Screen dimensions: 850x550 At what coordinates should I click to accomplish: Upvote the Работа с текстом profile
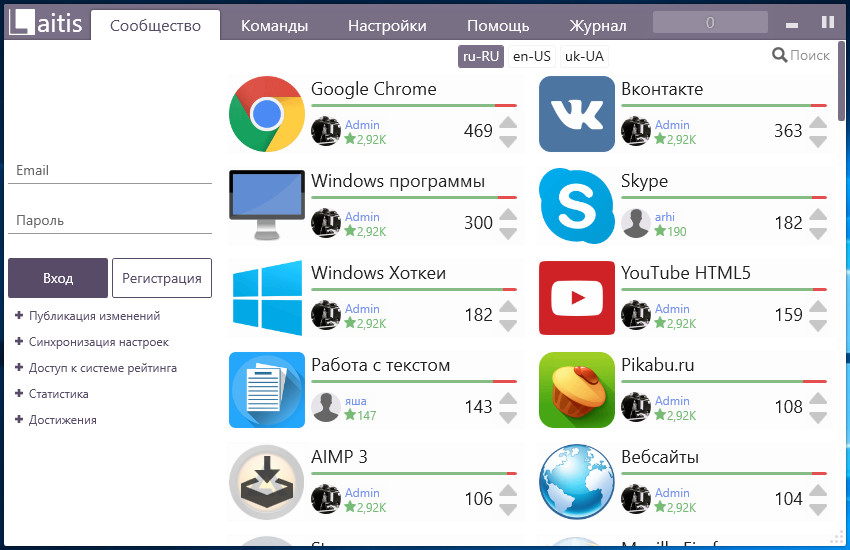(508, 399)
